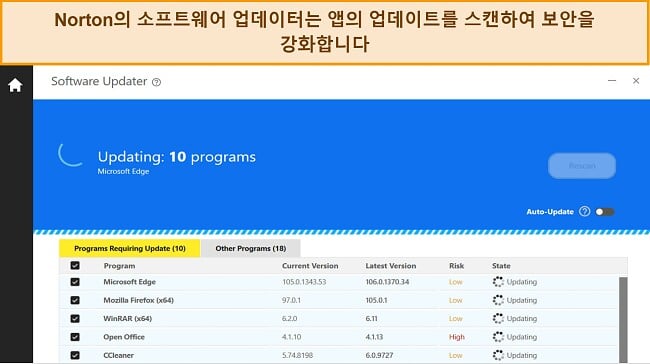The width and height of the screenshot is (650, 364).
Task: Click latest version 106.0.1370.34
Action: coord(387,282)
